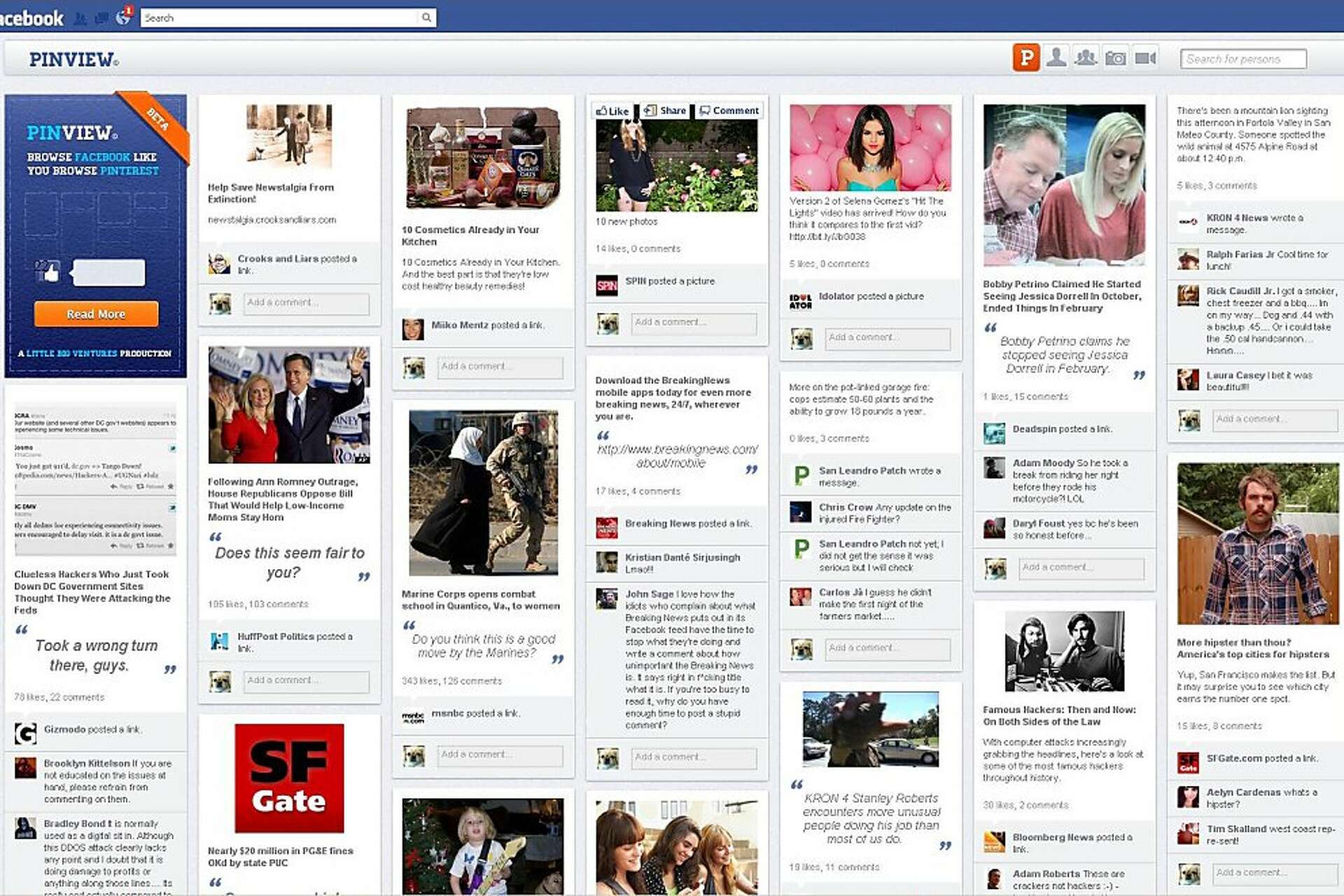Open the Bobby Petrino photo thumbnail
This screenshot has width=1344, height=896.
click(1064, 185)
